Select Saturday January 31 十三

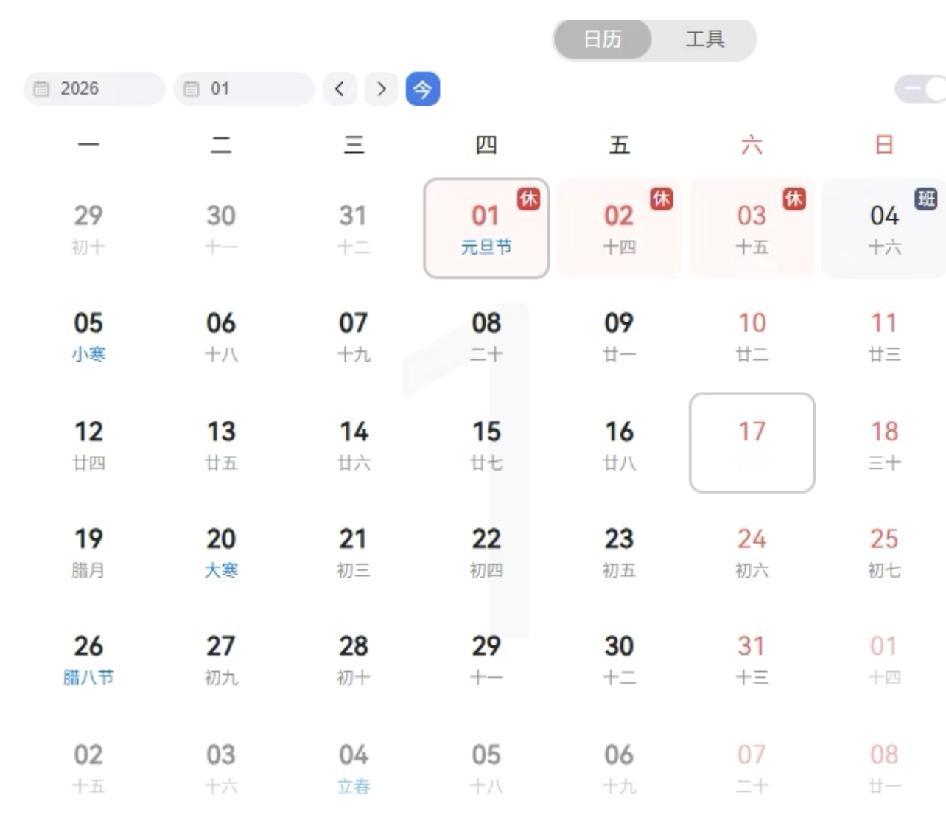pyautogui.click(x=752, y=659)
